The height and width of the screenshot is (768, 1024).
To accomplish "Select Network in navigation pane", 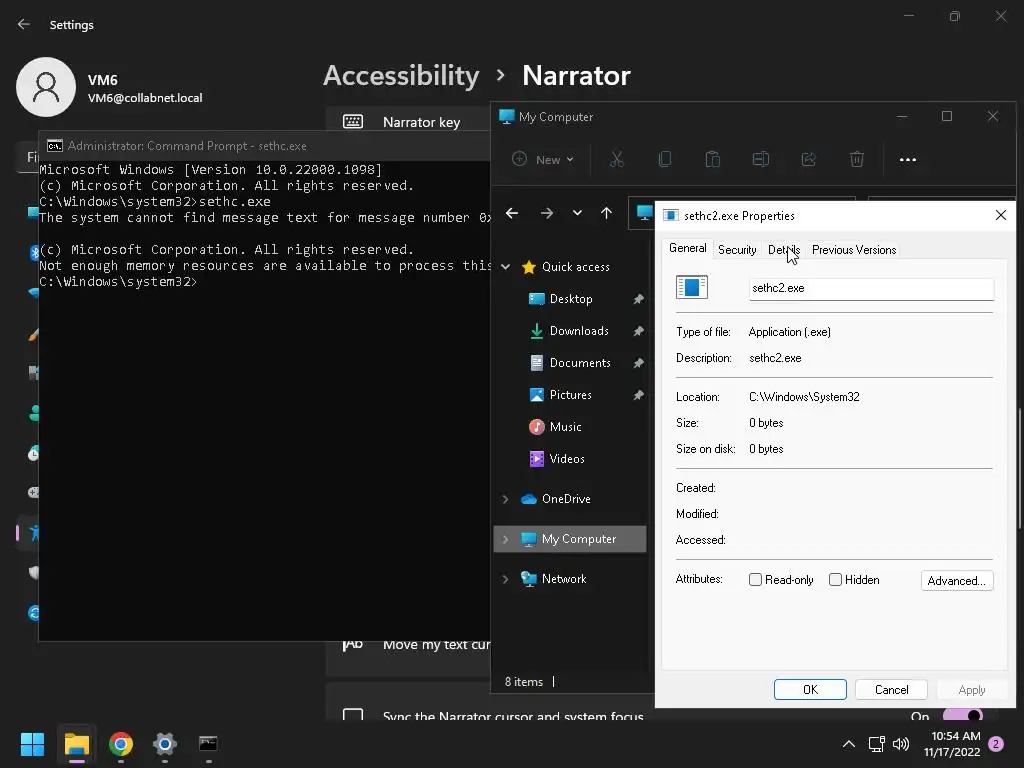I will pyautogui.click(x=564, y=579).
